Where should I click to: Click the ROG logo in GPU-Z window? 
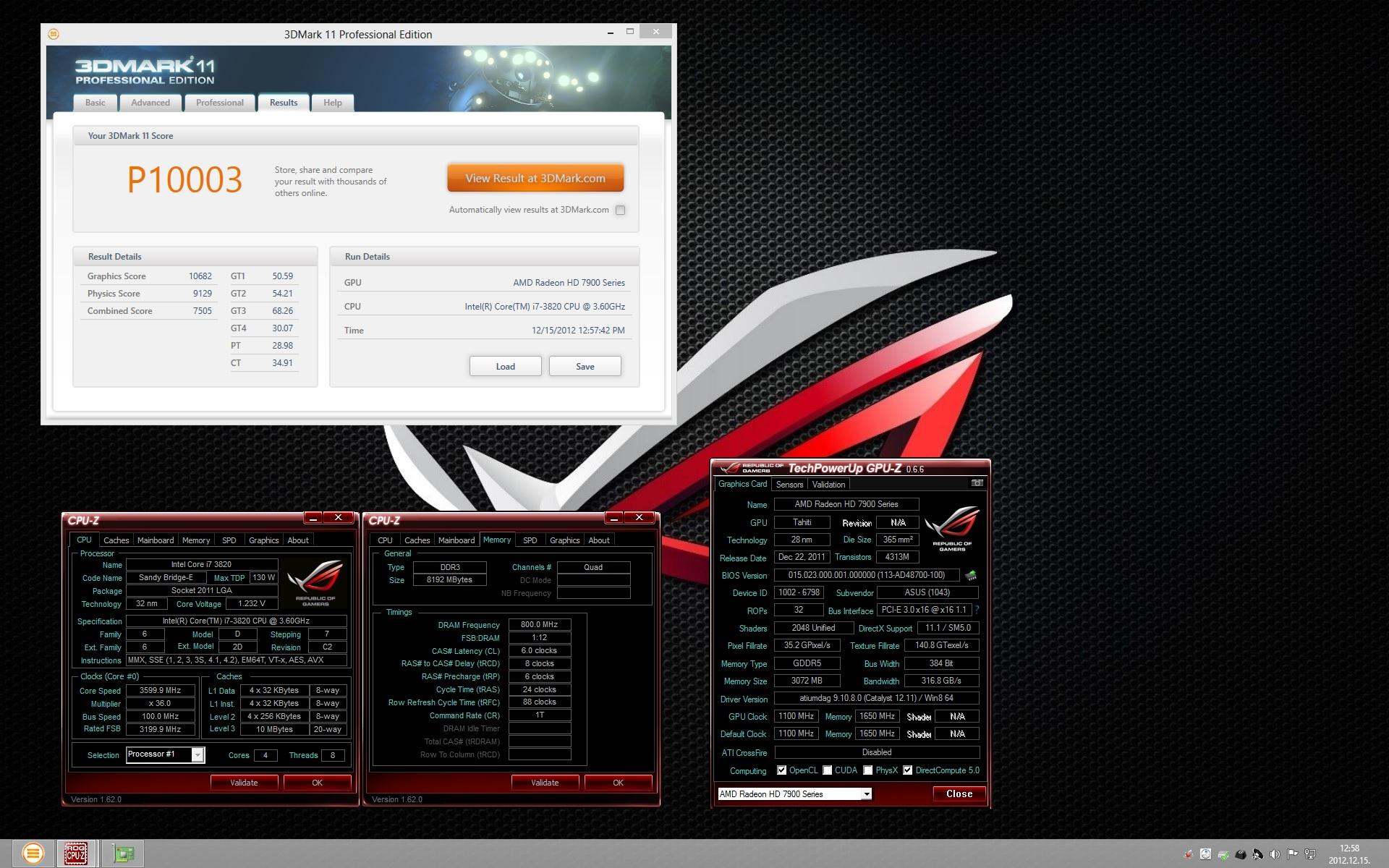coord(951,528)
